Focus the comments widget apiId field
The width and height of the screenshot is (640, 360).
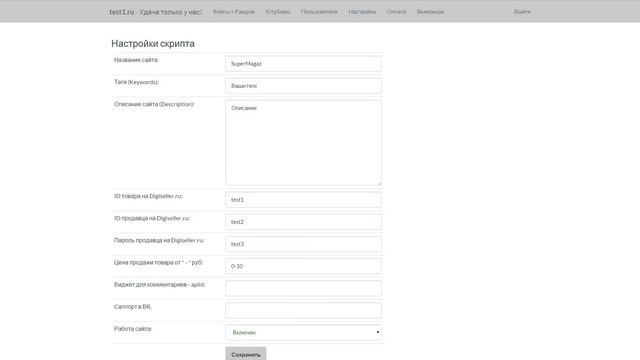click(303, 288)
